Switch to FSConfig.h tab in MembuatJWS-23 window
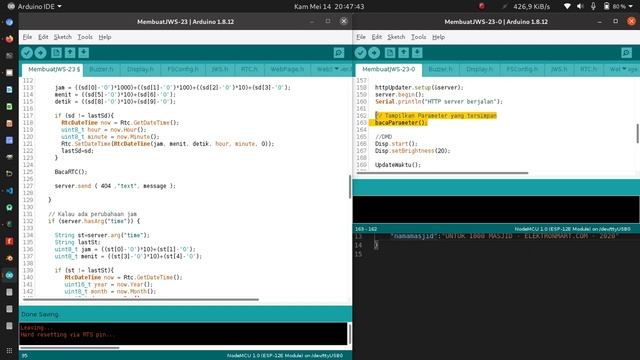 tap(183, 69)
